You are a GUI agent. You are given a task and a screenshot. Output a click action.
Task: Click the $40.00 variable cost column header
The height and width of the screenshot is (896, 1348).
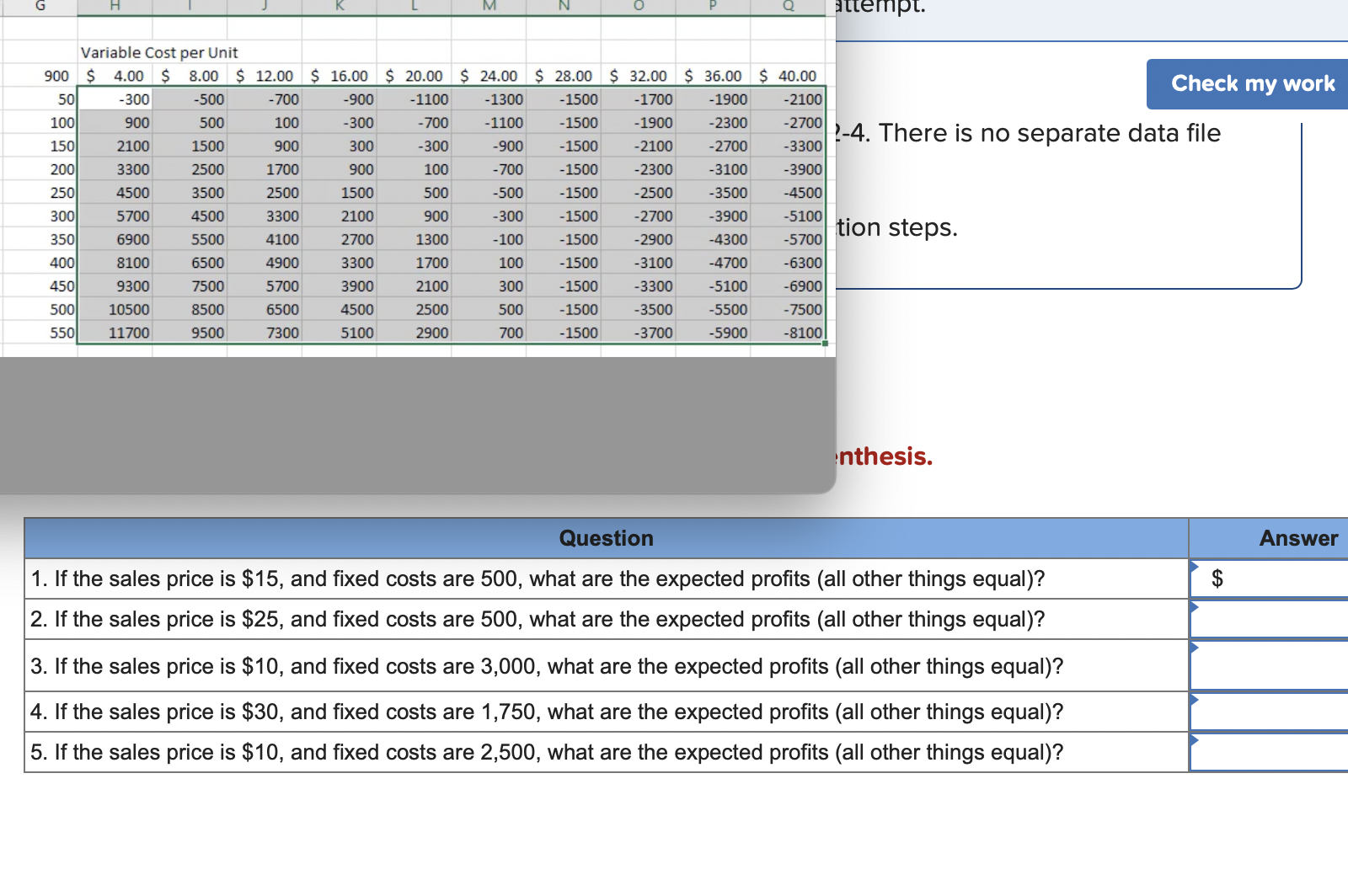788,76
